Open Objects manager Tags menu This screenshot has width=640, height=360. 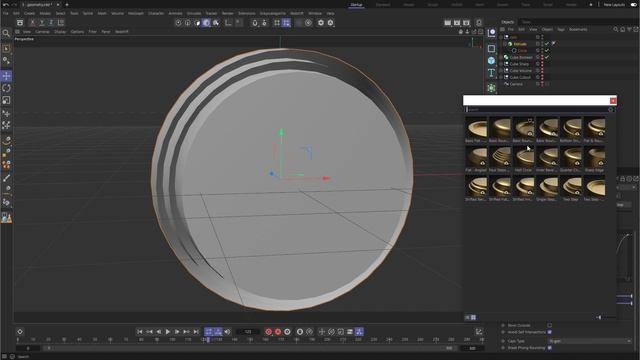[x=561, y=29]
